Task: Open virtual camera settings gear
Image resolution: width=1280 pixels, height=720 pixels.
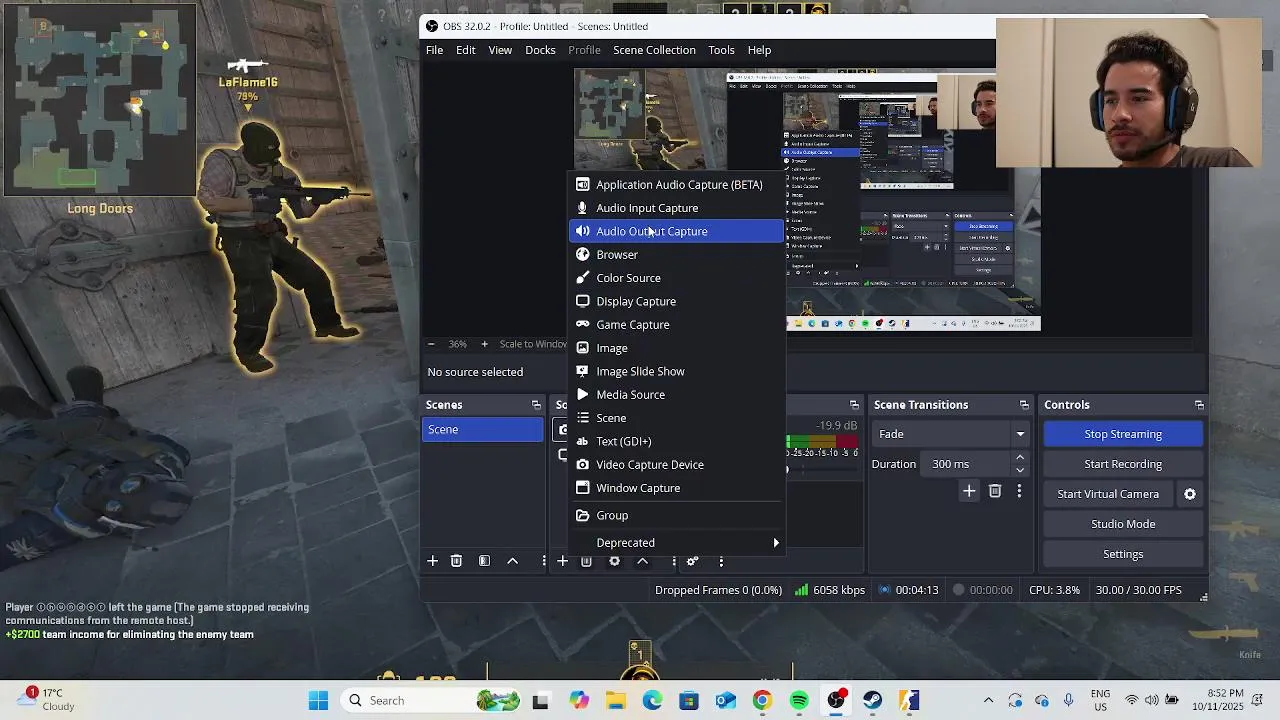Action: coord(1190,494)
